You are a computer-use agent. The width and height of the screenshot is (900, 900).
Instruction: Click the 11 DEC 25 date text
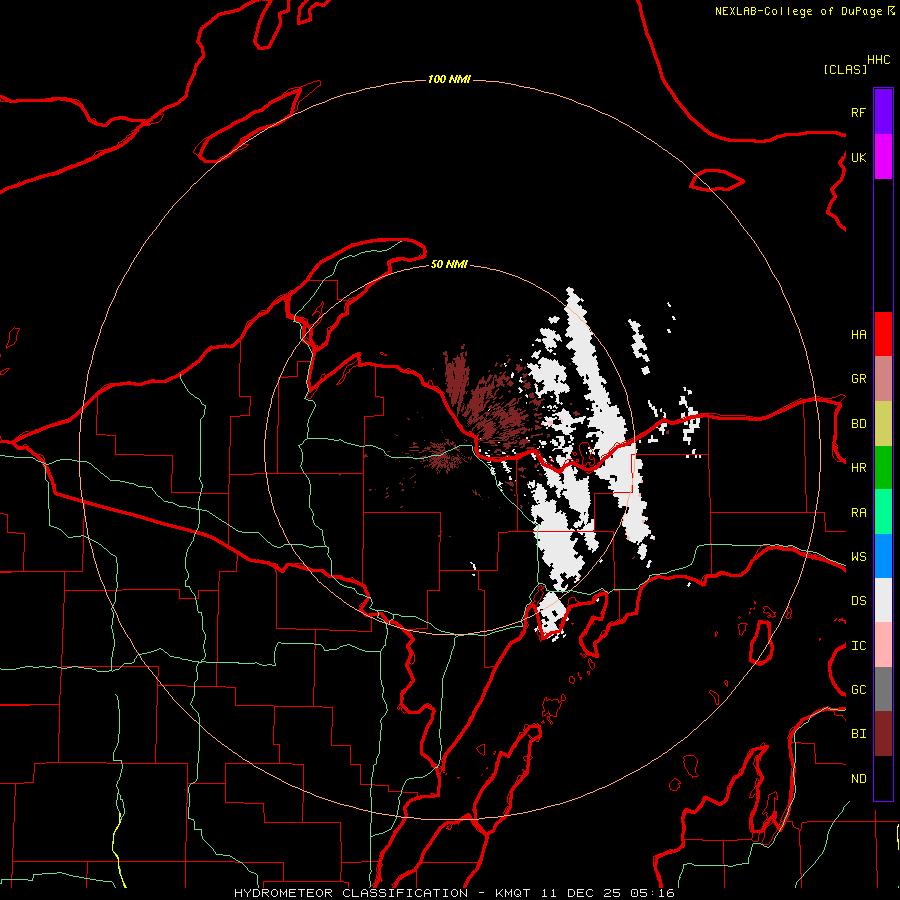tap(581, 893)
